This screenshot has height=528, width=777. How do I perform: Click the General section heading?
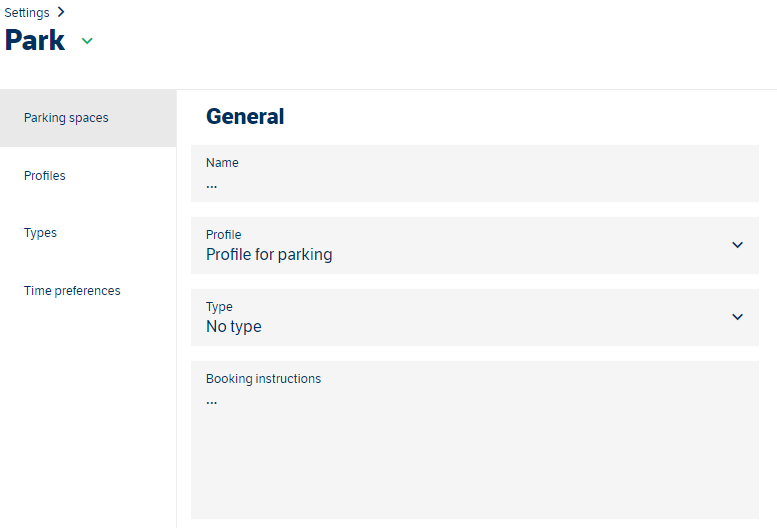pos(245,117)
